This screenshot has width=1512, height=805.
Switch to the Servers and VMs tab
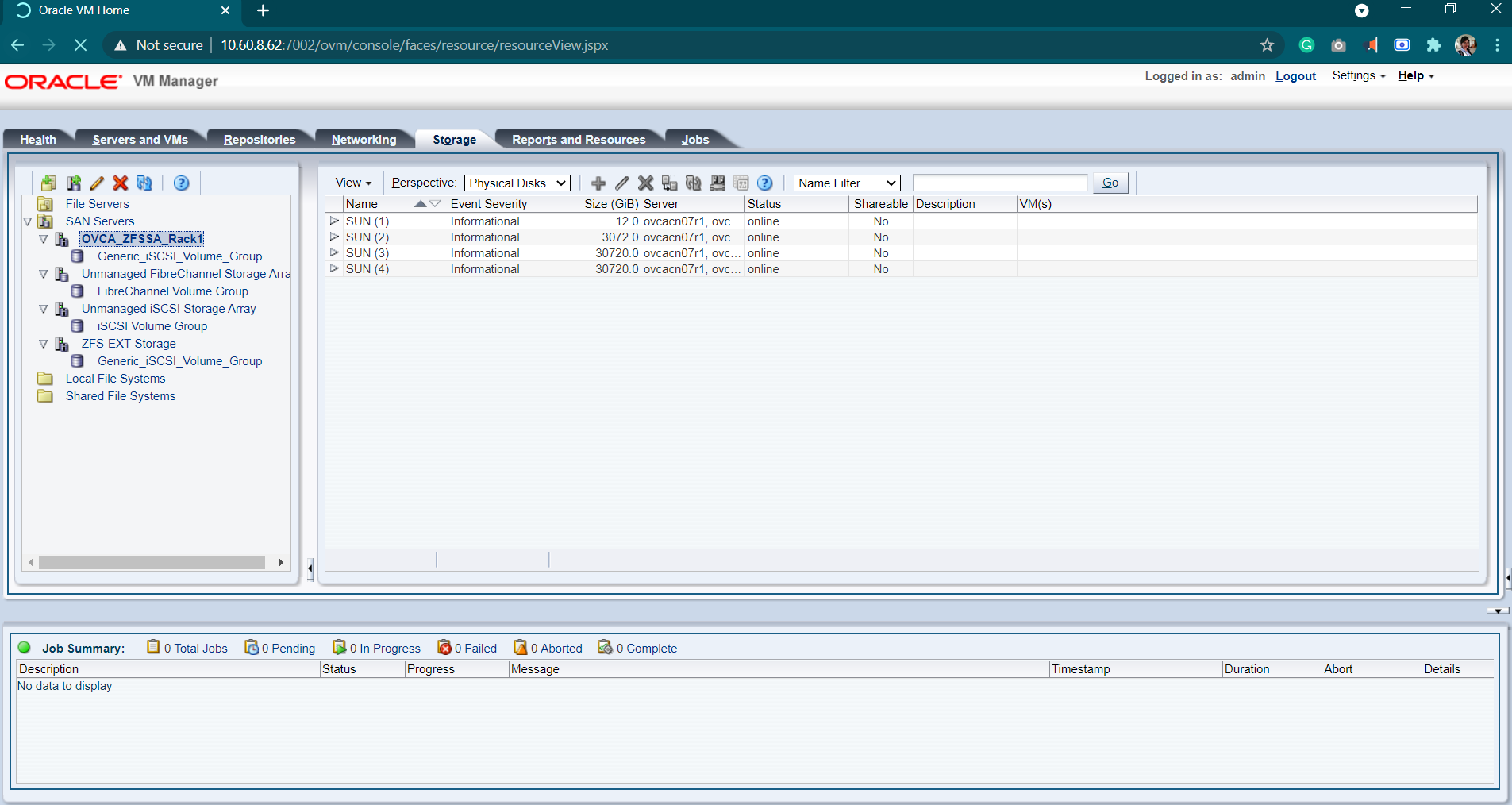point(140,139)
